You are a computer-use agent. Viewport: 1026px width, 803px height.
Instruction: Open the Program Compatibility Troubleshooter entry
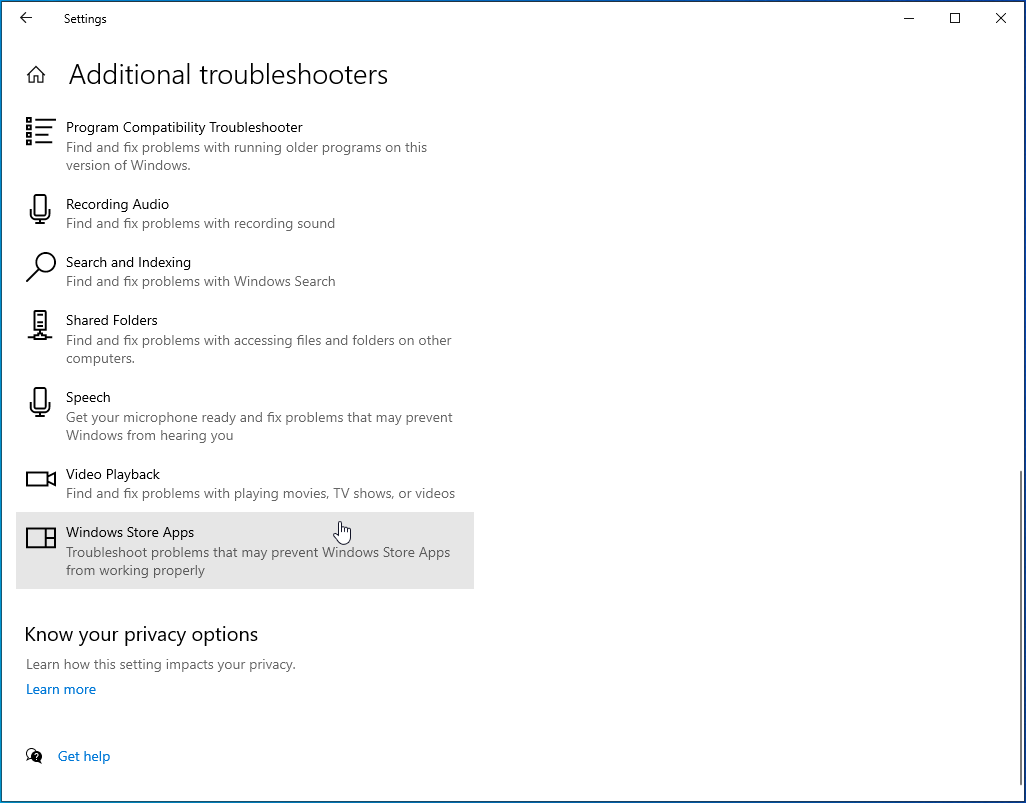(x=184, y=127)
